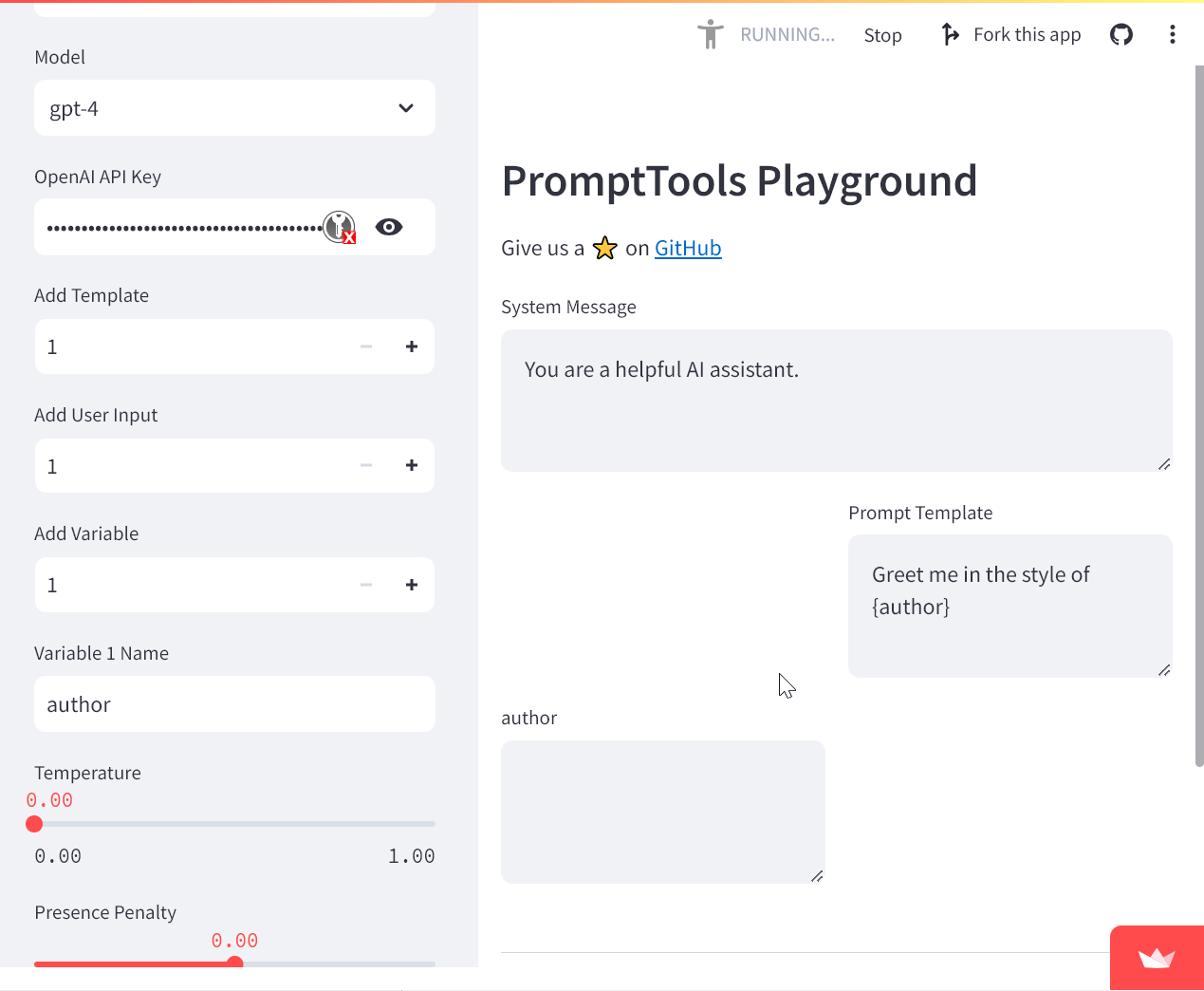Click the RUNNING... status text
Viewport: 1204px width, 991px height.
tap(787, 35)
